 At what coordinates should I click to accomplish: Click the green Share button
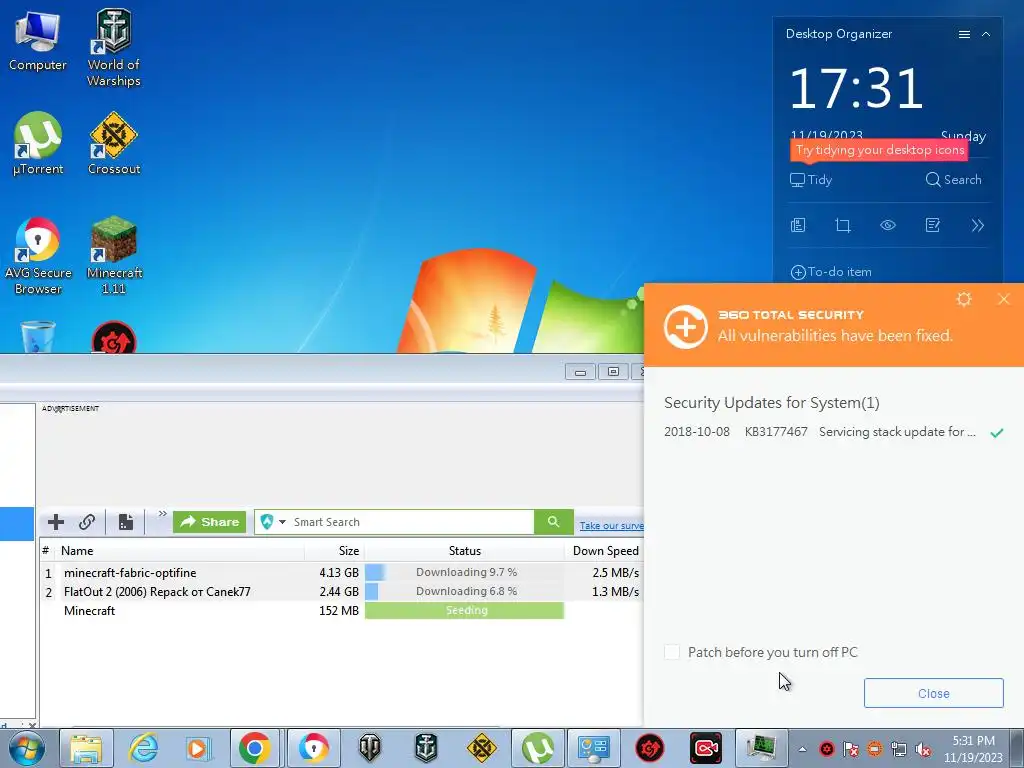click(x=210, y=522)
